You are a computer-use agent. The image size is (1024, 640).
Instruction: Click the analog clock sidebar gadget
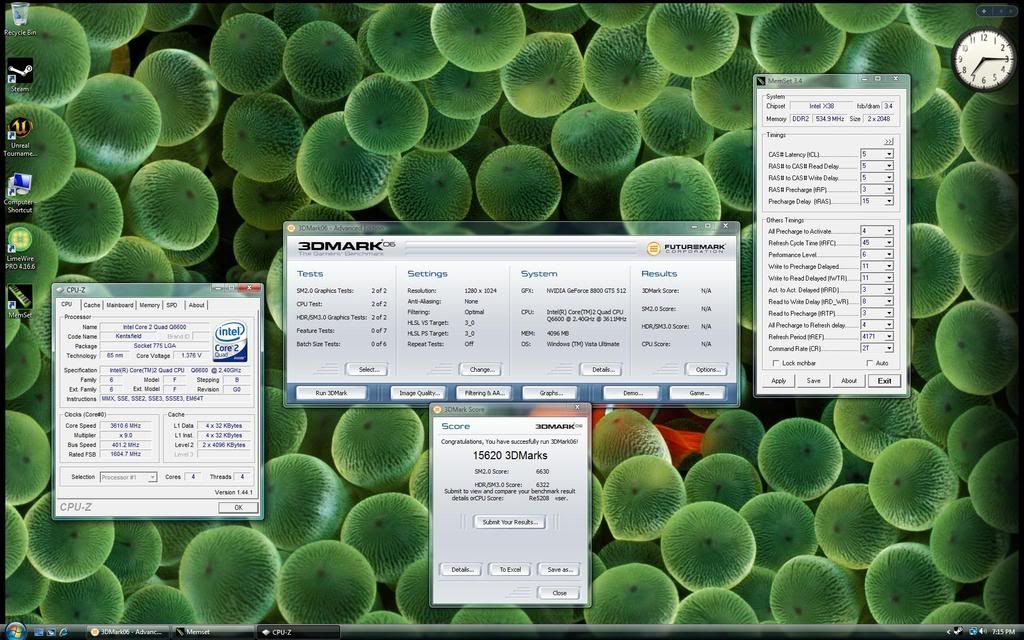(984, 59)
